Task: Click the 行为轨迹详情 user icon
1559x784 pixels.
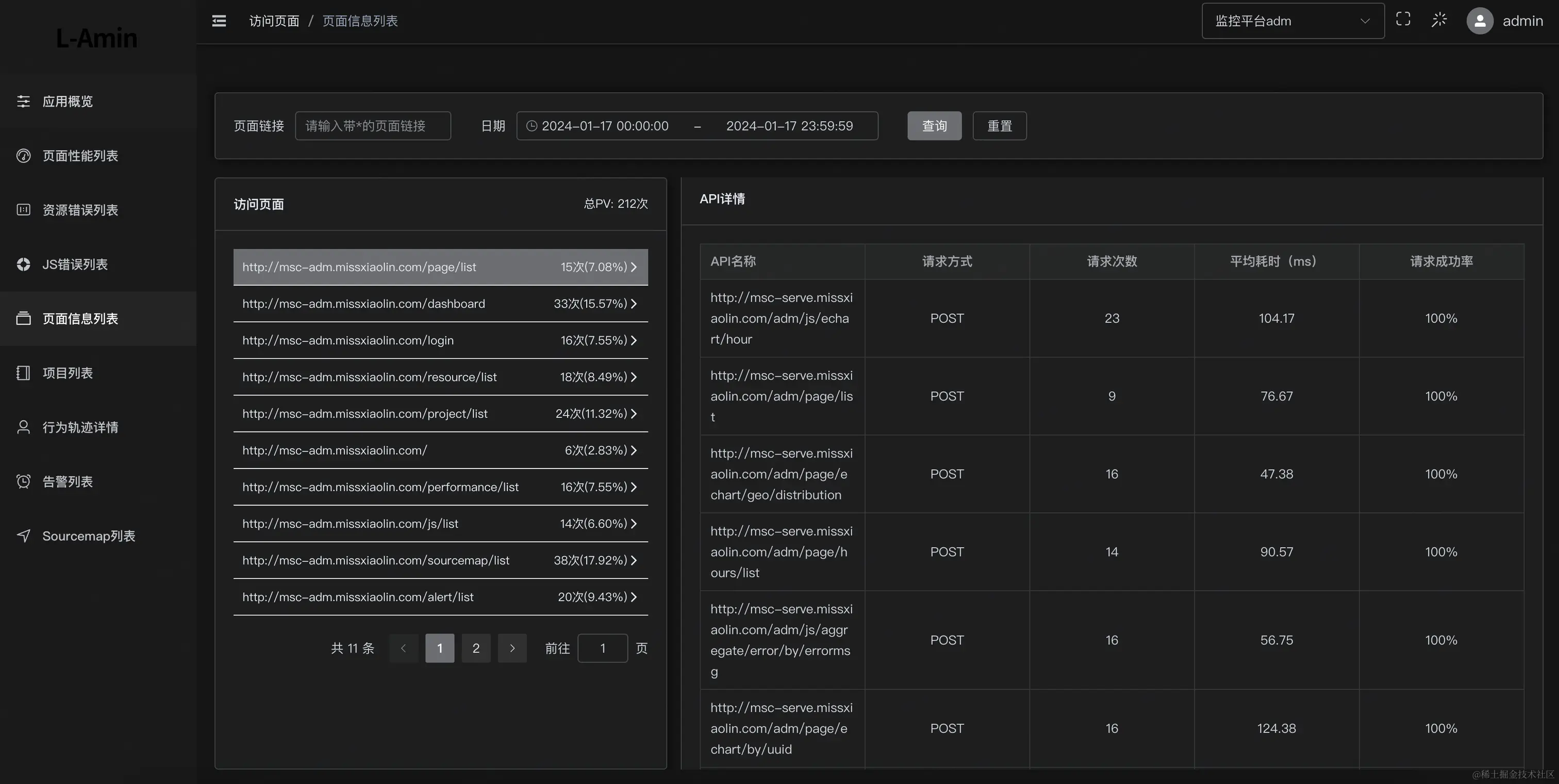Action: pos(24,427)
